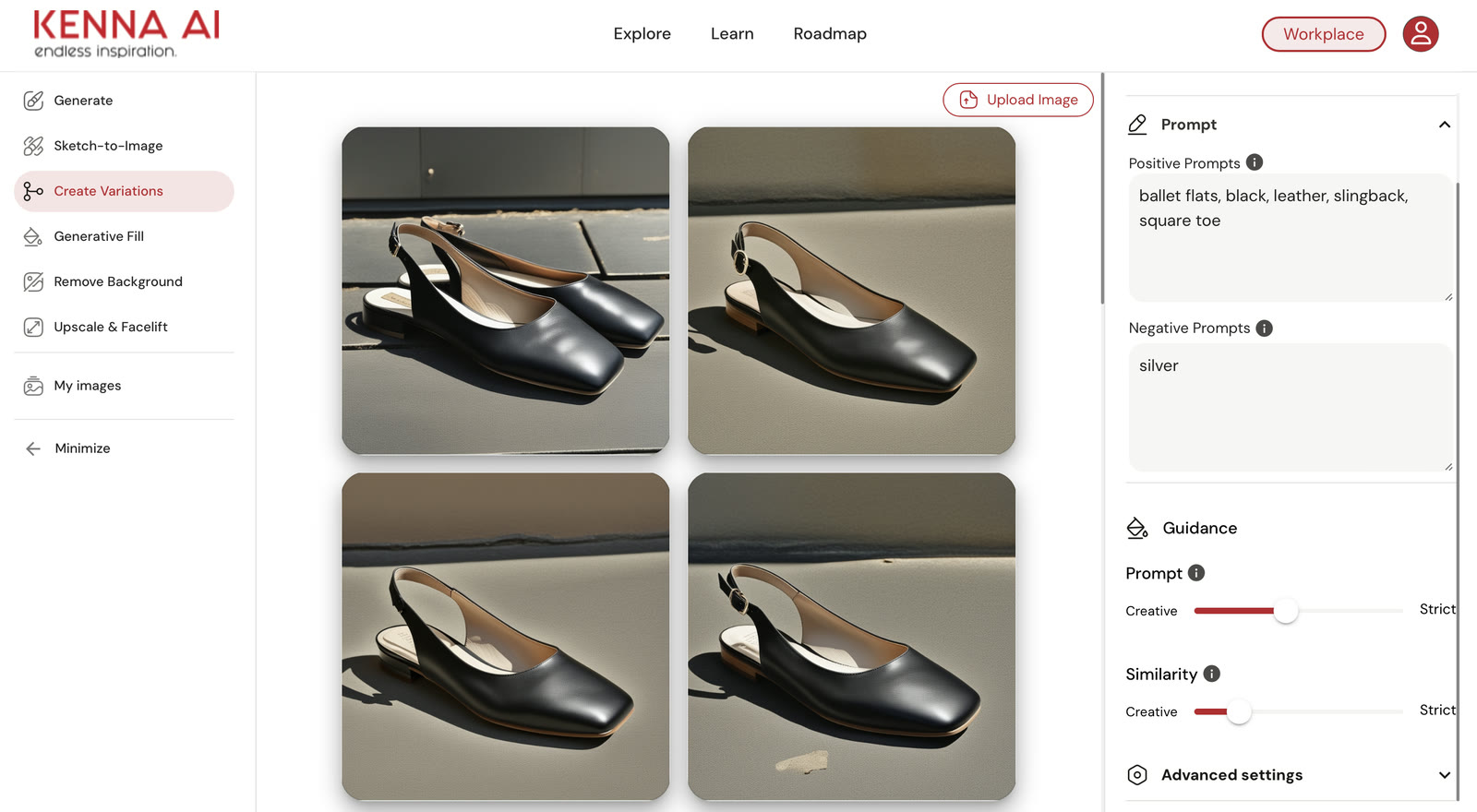Click the Upload Image button
Viewport: 1477px width, 812px height.
pyautogui.click(x=1018, y=100)
